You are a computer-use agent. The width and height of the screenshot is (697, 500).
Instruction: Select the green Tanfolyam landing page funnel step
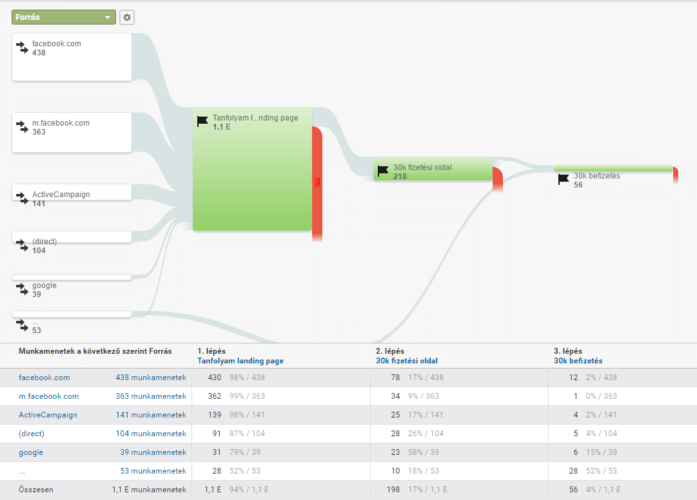(252, 169)
